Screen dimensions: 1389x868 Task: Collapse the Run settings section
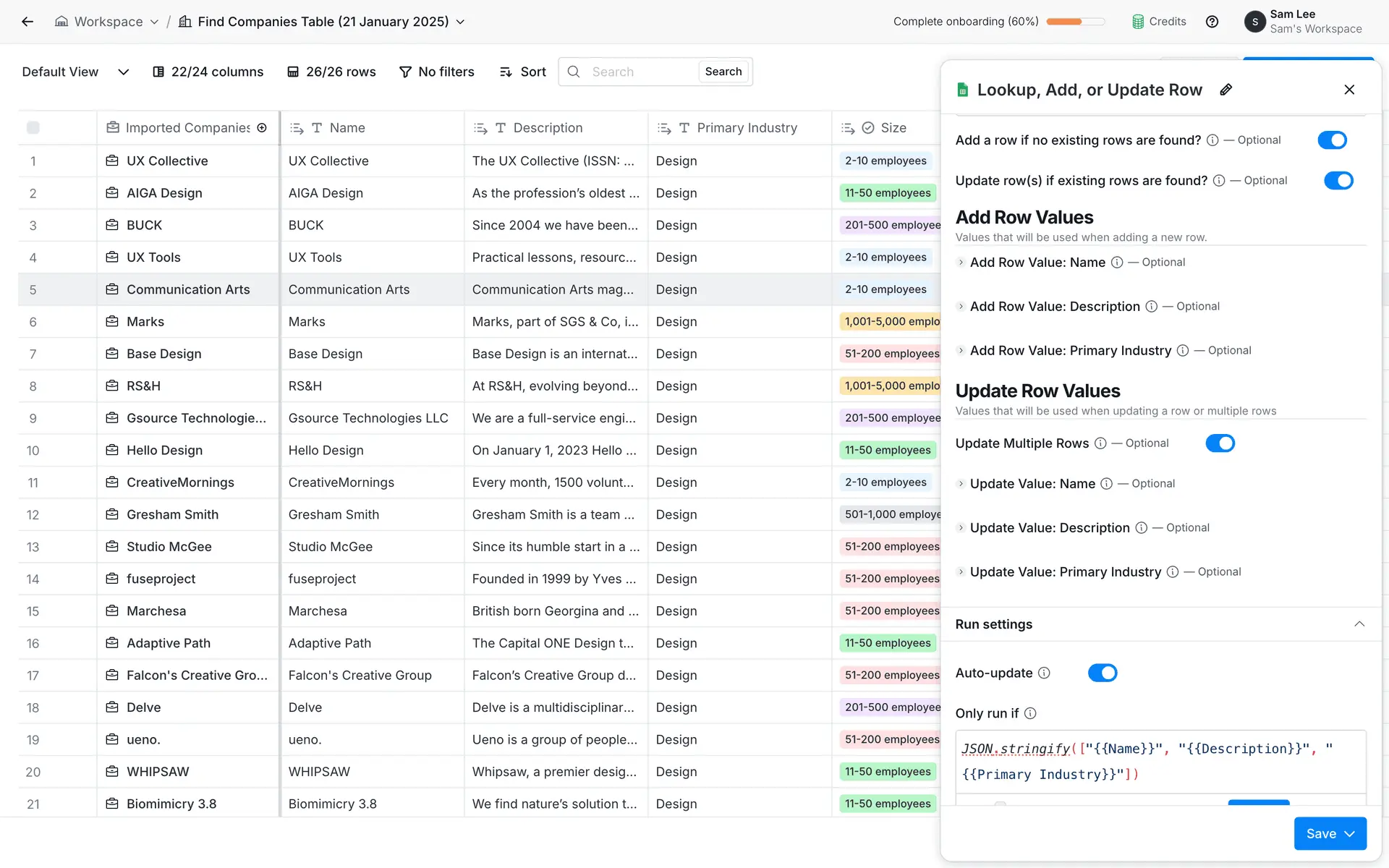tap(1359, 624)
